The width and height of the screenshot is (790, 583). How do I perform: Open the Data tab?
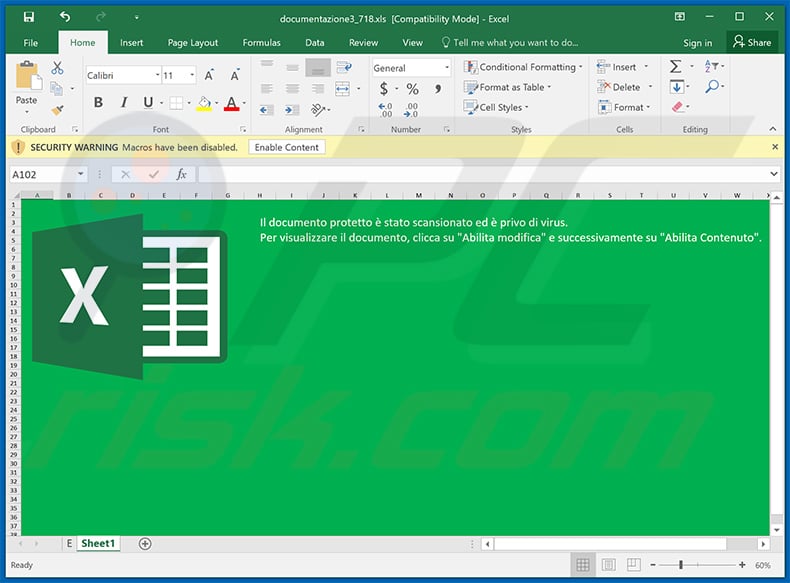click(x=314, y=43)
